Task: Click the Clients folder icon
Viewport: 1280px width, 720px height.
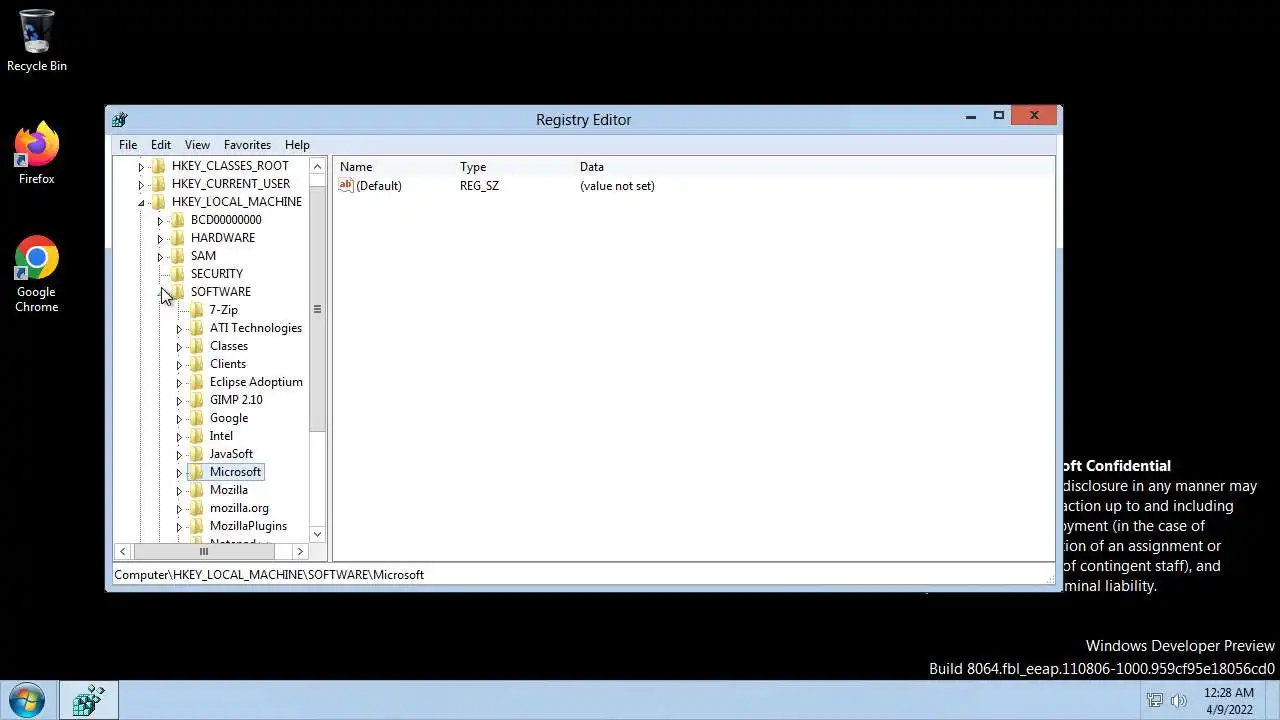Action: (x=196, y=364)
